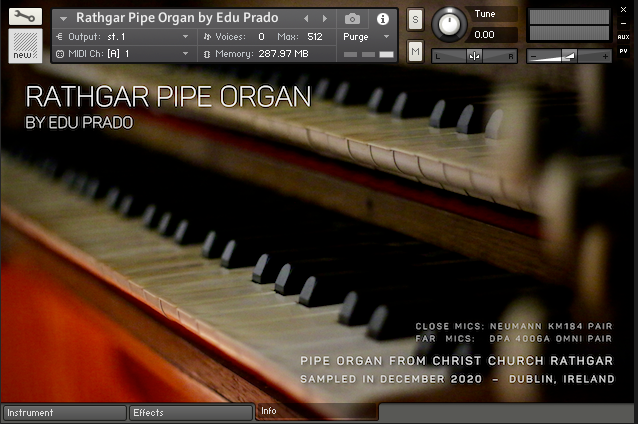Increase volume with the plus icon
The height and width of the screenshot is (424, 638).
coord(606,56)
